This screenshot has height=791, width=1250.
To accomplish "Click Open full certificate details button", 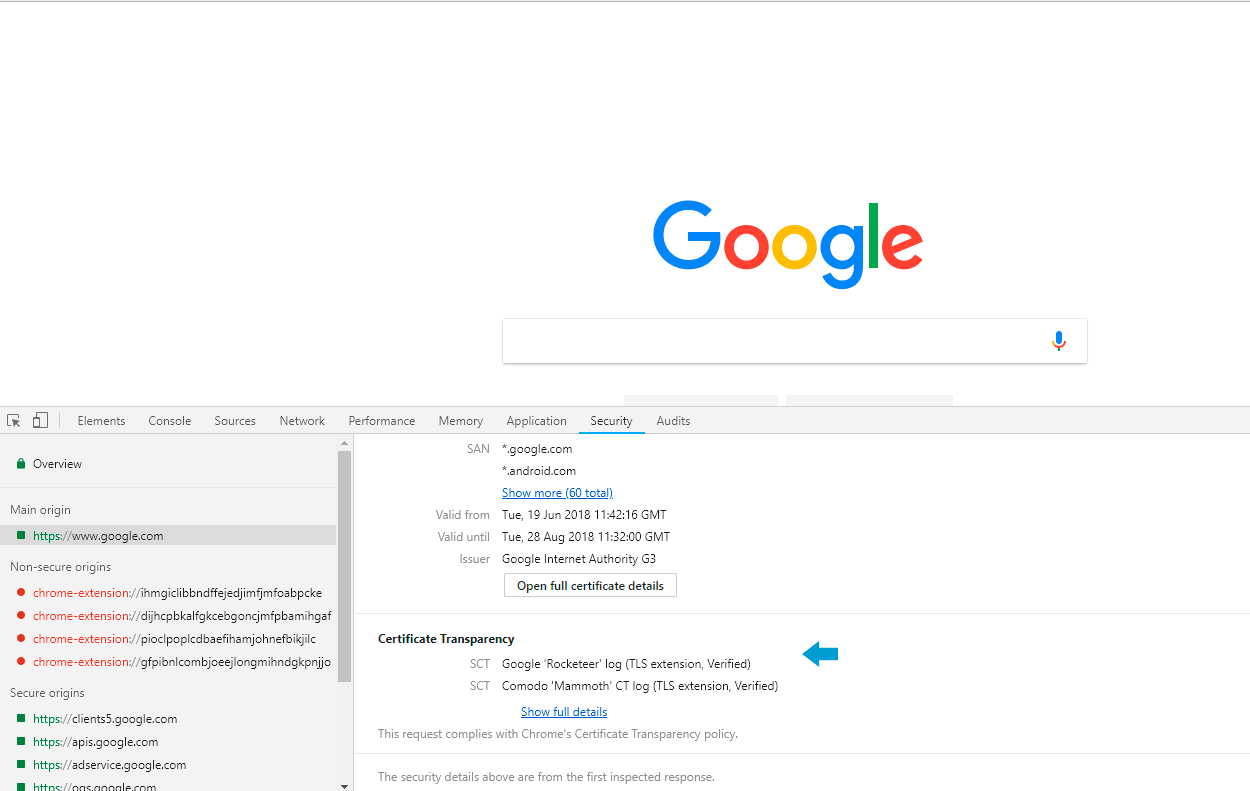I will click(590, 585).
